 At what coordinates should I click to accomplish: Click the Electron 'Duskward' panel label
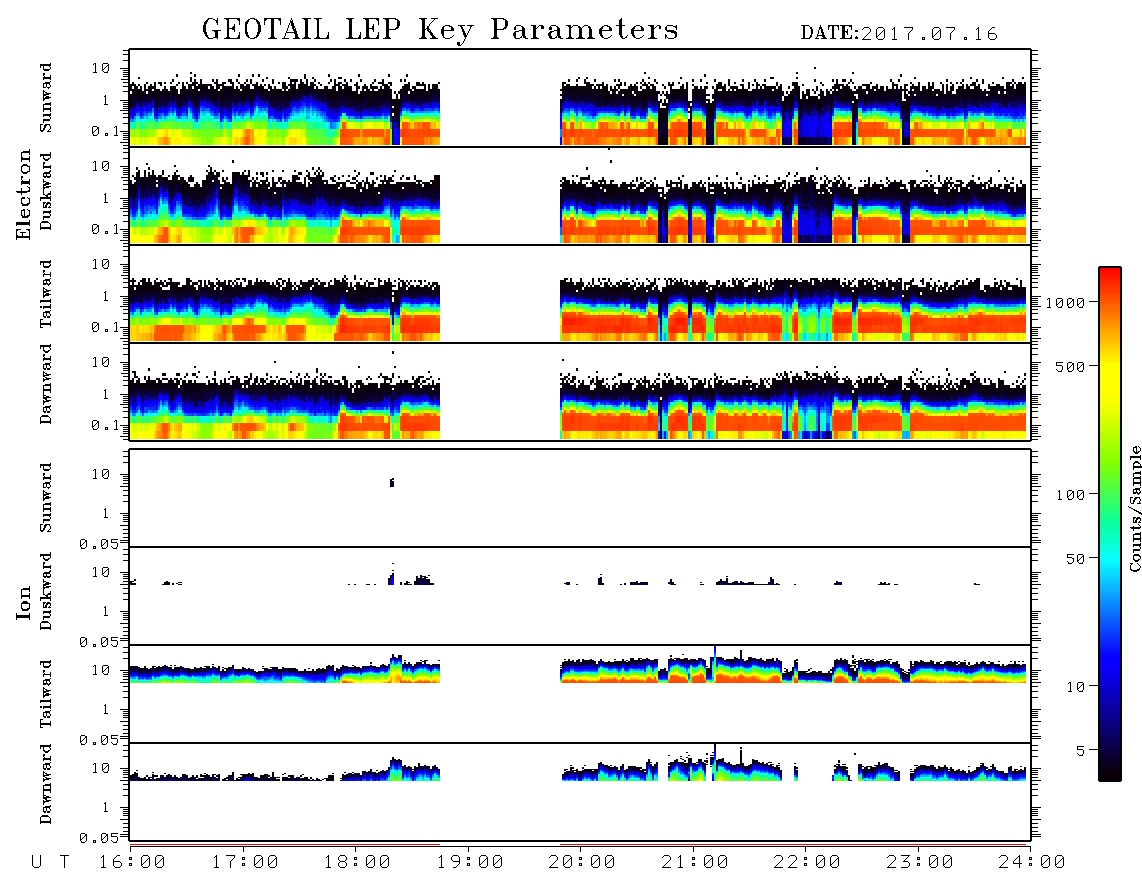pos(46,191)
